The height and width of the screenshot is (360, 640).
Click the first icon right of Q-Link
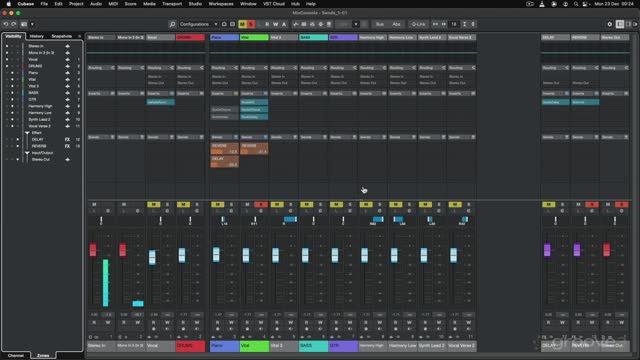pyautogui.click(x=435, y=24)
